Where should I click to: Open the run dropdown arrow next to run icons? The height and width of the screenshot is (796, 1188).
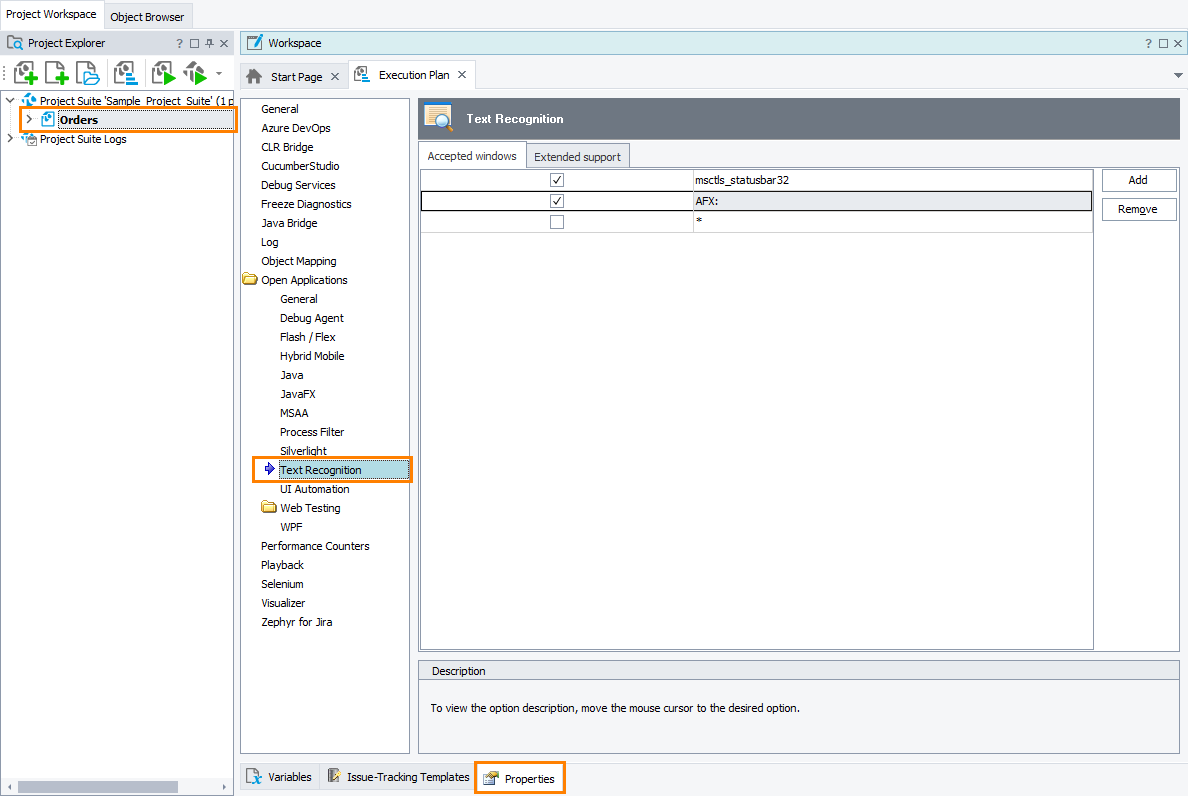click(x=217, y=72)
